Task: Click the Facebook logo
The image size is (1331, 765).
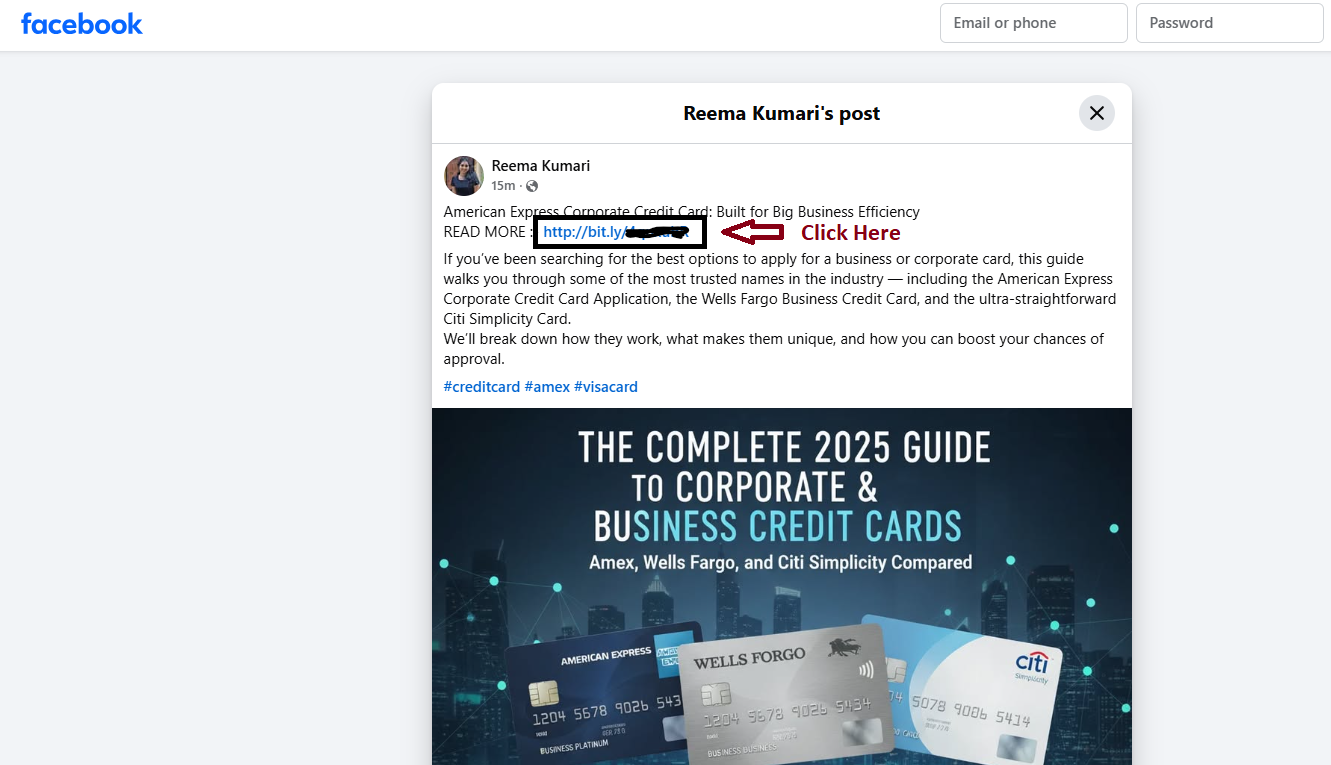Action: tap(82, 24)
